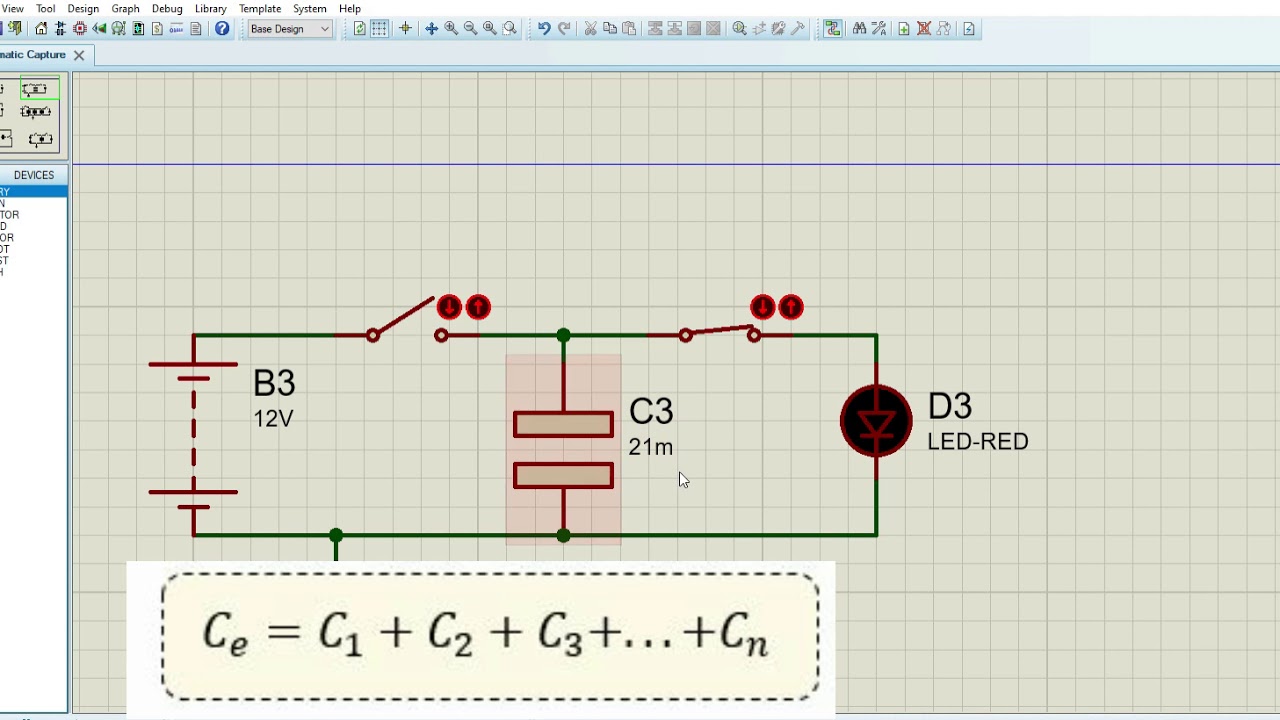The height and width of the screenshot is (720, 1280).
Task: Select battery B3 symbol
Action: (193, 435)
